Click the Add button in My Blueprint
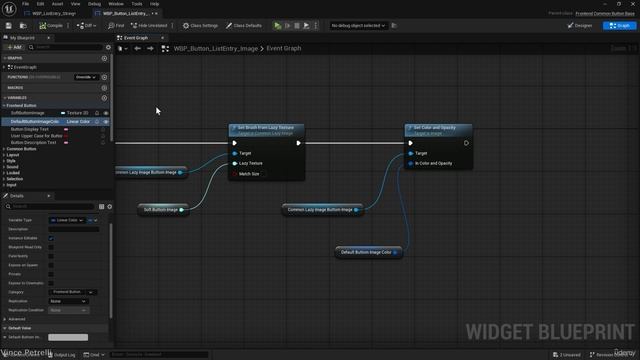This screenshot has width=640, height=360. (14, 47)
